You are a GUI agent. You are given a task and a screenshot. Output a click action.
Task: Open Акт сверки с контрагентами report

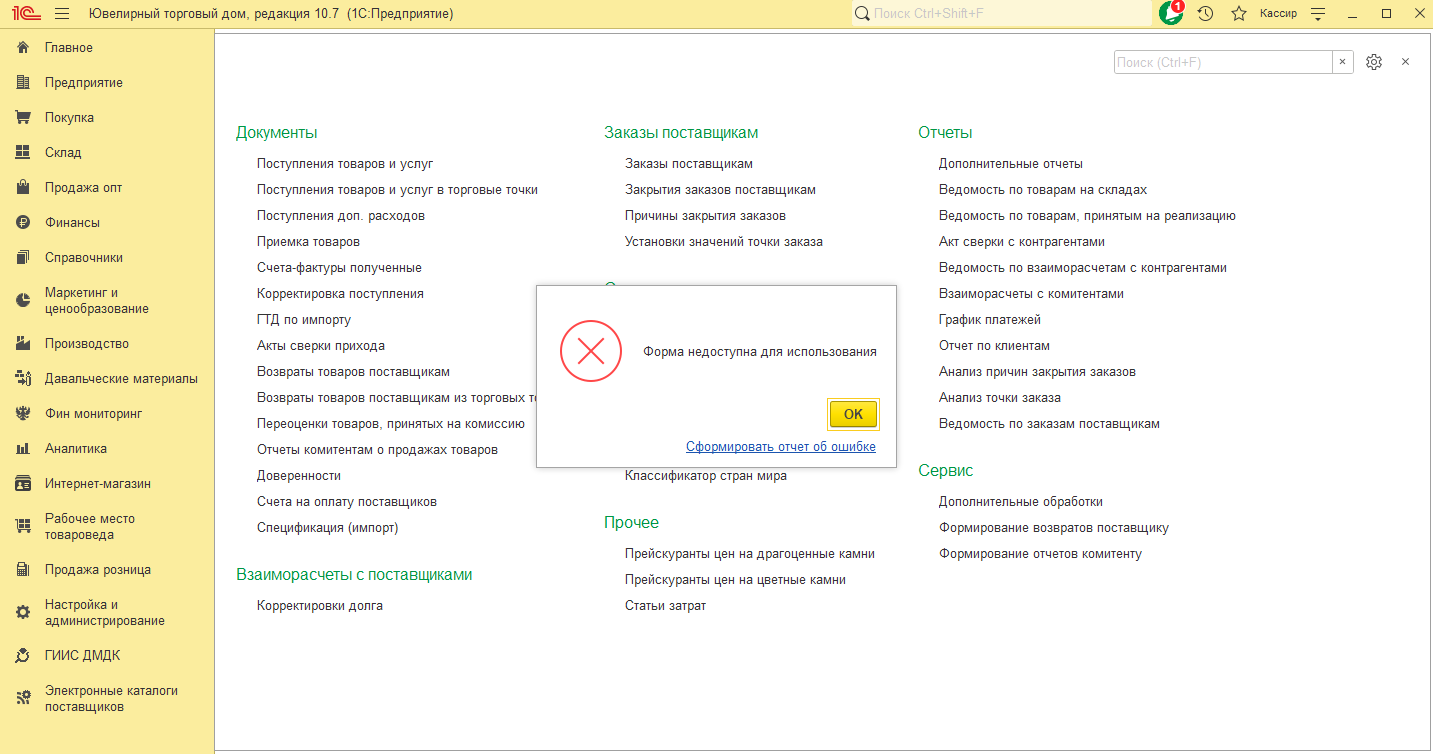[1022, 242]
